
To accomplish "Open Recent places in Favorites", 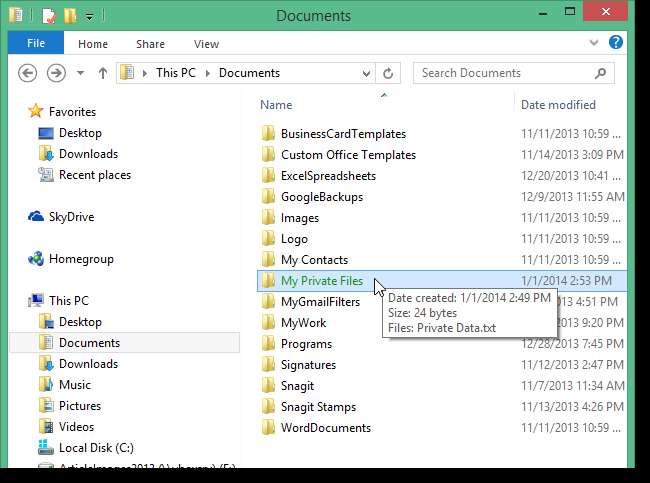I will pyautogui.click(x=95, y=175).
